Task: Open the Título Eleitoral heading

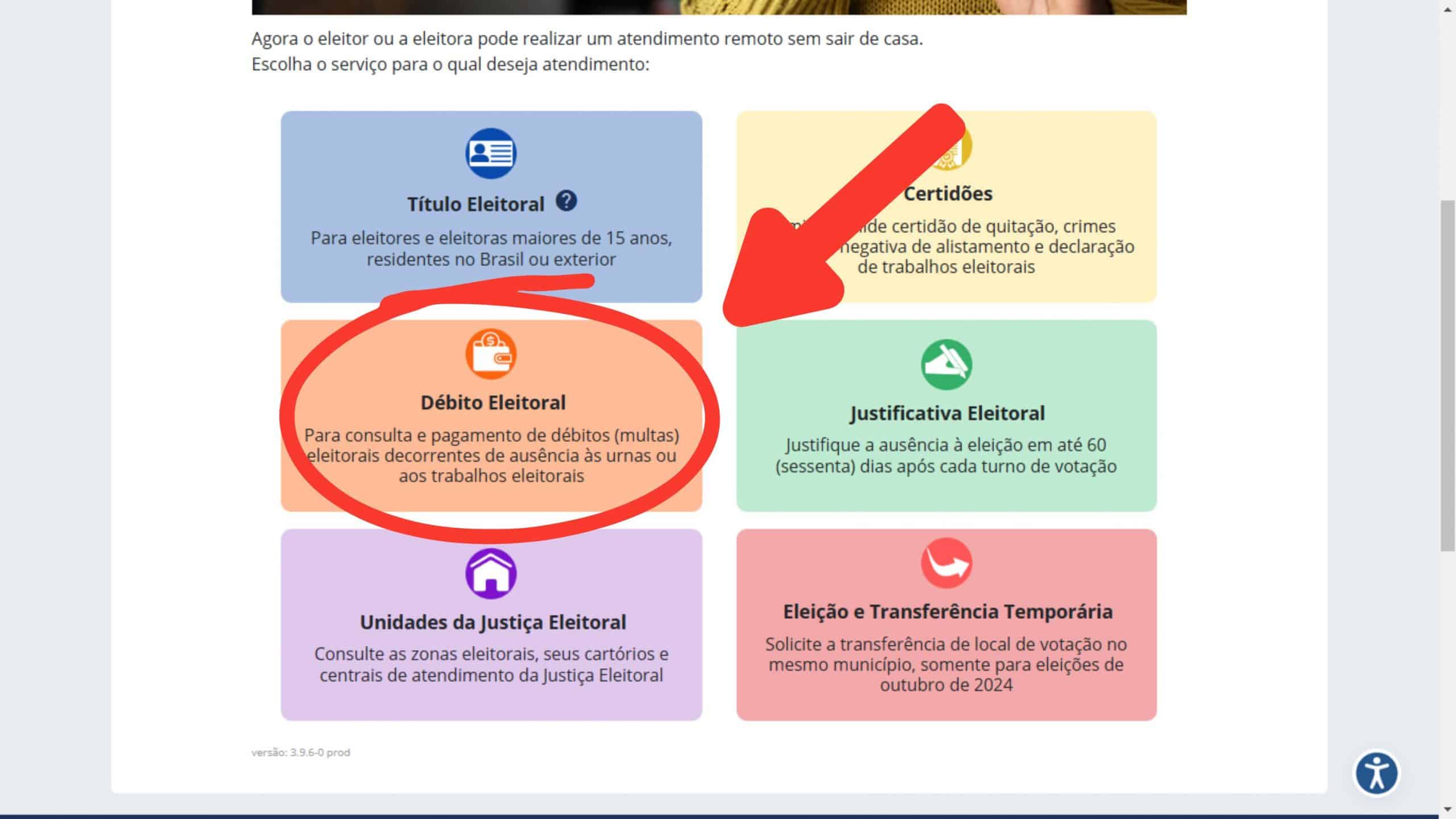Action: (475, 204)
